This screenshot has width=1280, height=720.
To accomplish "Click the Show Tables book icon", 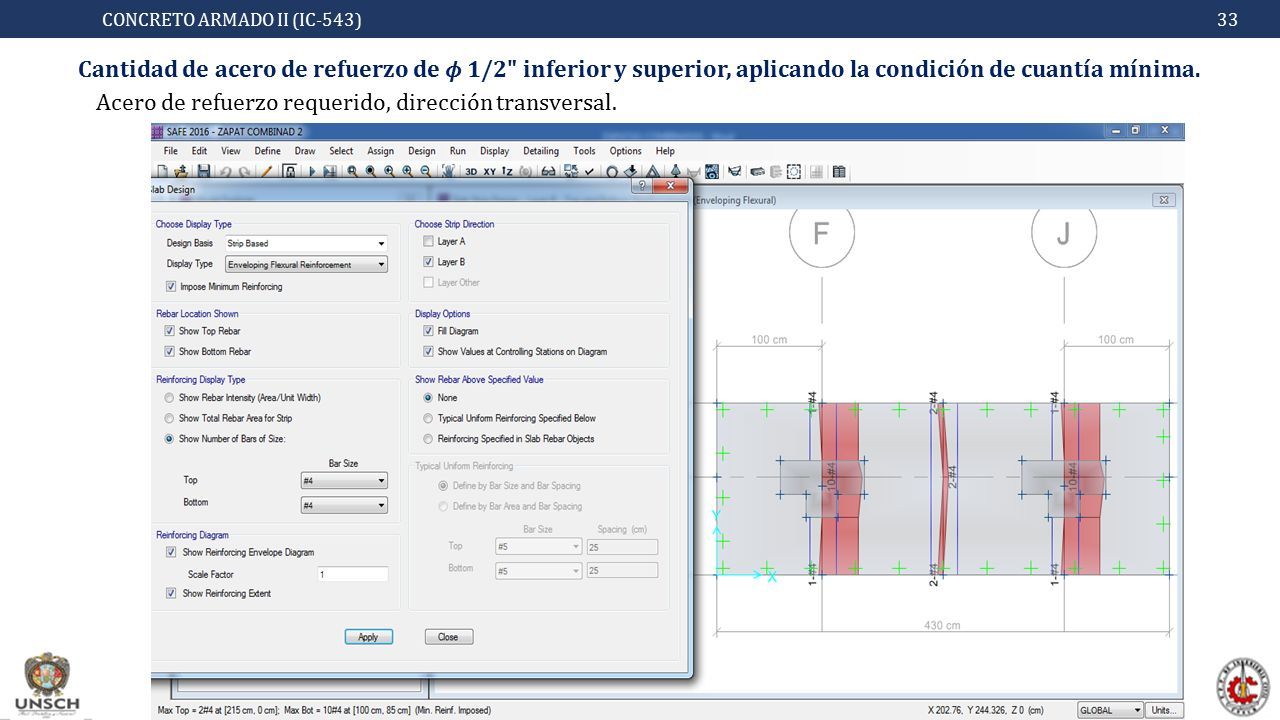I will [838, 171].
